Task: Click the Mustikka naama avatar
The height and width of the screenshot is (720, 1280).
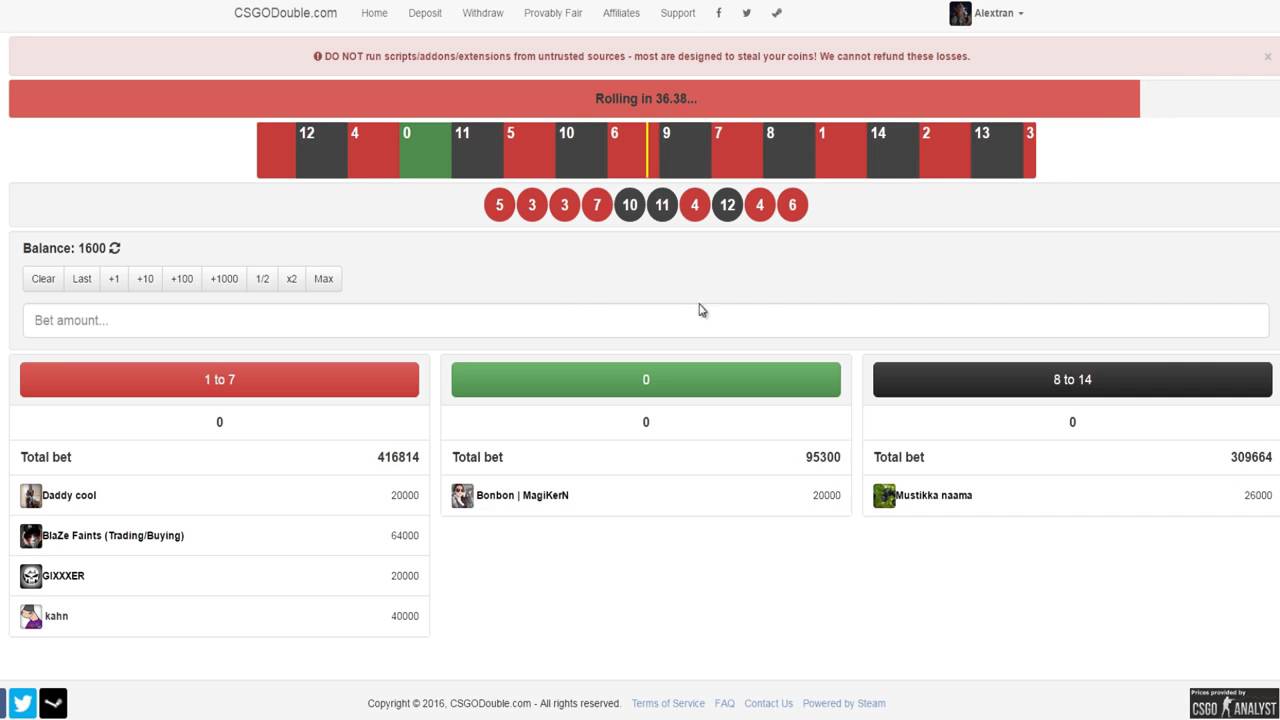Action: click(884, 495)
